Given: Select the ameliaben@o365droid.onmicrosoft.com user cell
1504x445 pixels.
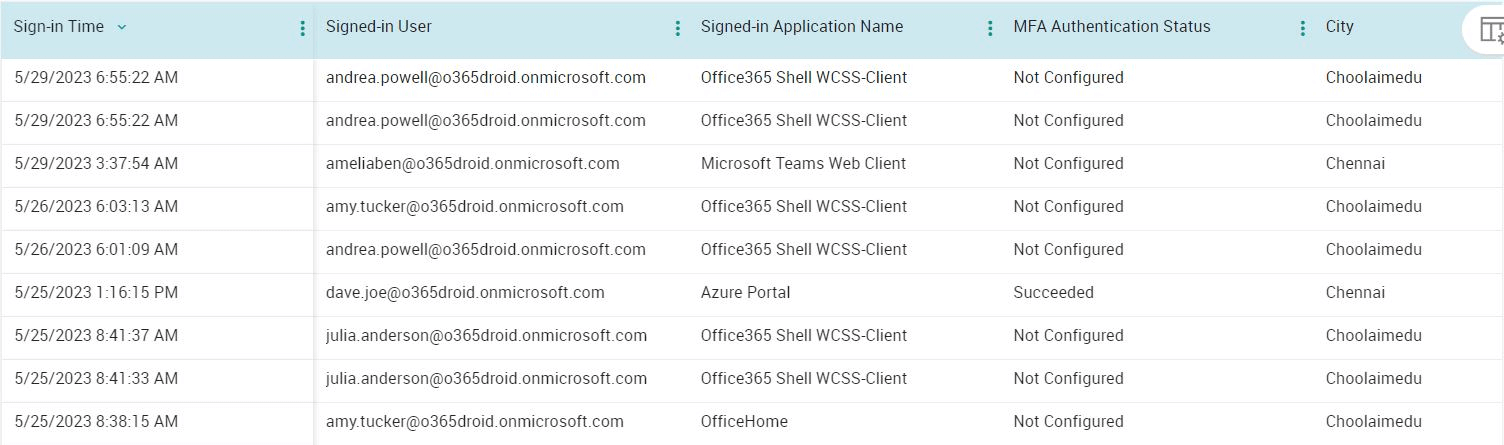Looking at the screenshot, I should tap(472, 164).
